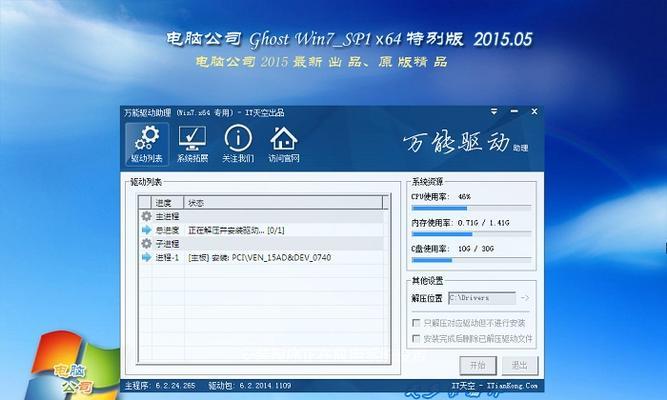667x400 pixels.
Task: Click the 内存使用率 progress bar
Action: (471, 234)
